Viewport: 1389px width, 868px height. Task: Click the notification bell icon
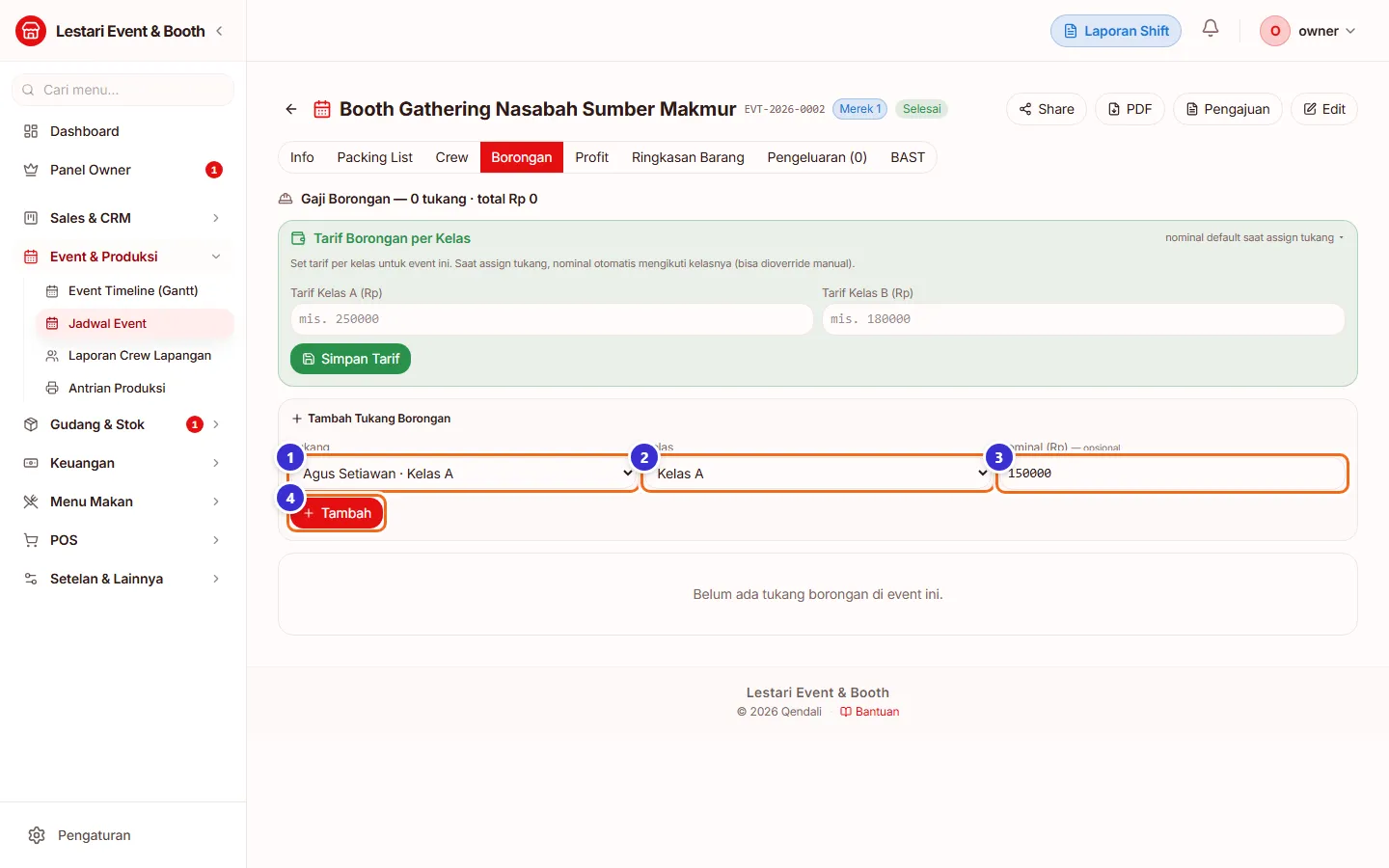click(x=1211, y=29)
